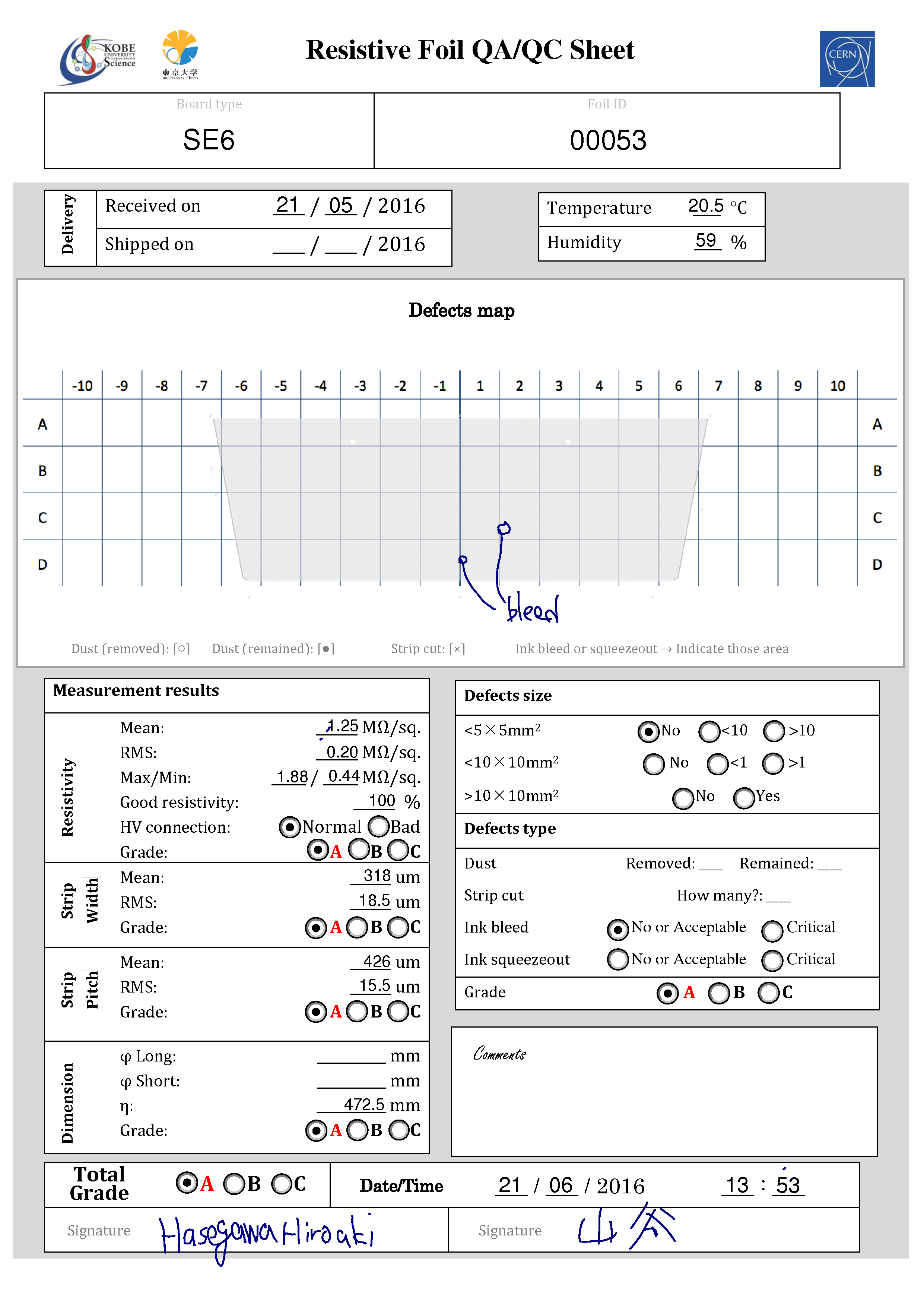Click the Dust Removed count blank
Image resolution: width=924 pixels, height=1307 pixels.
(x=711, y=864)
